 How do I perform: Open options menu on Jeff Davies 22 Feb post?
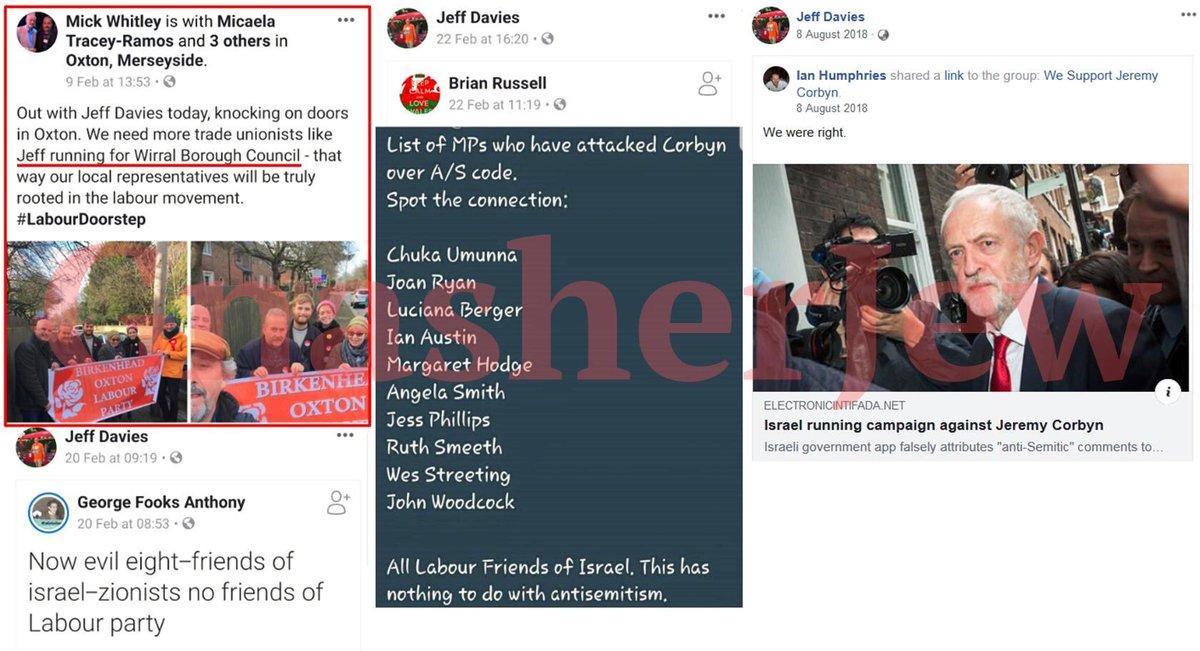[717, 16]
